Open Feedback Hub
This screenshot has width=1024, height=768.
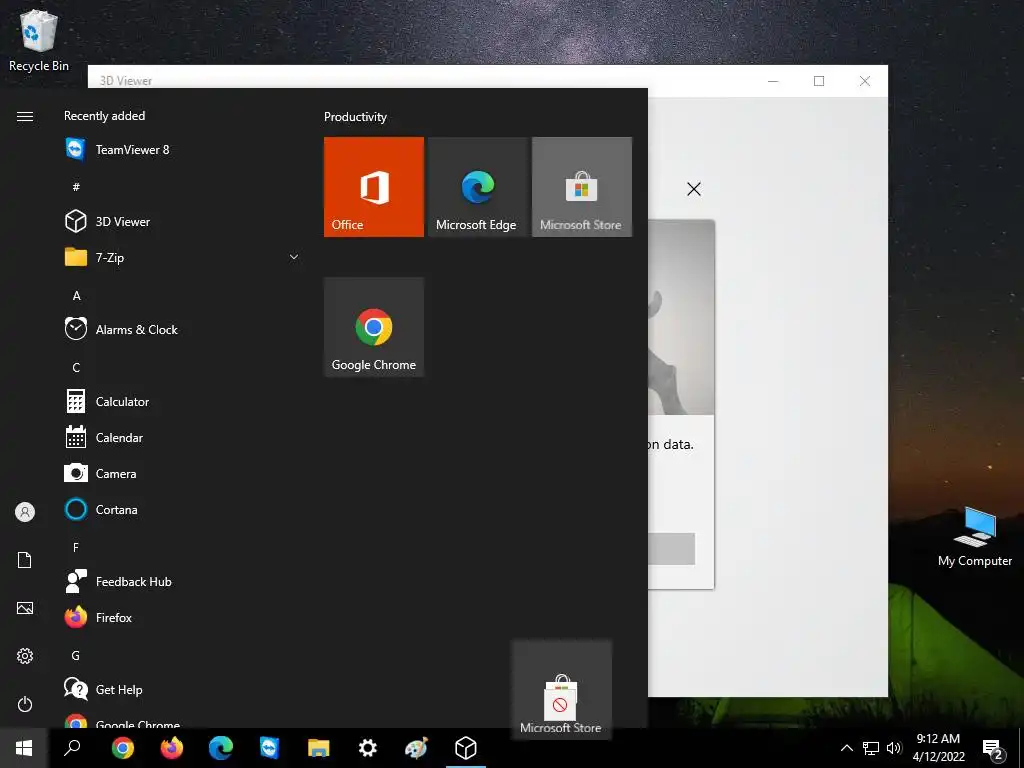point(180,581)
